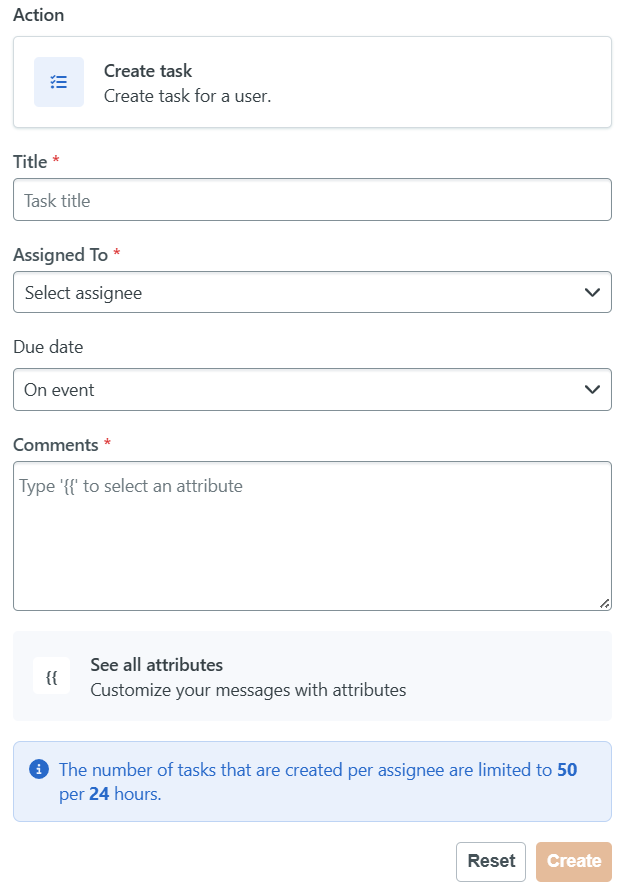Click the Reset button
The height and width of the screenshot is (889, 628).
[491, 861]
